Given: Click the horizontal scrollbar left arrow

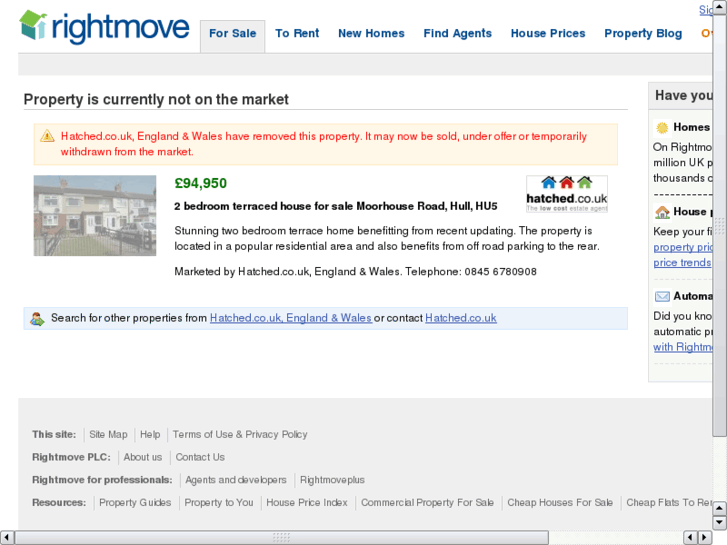Looking at the screenshot, I should coord(6,538).
